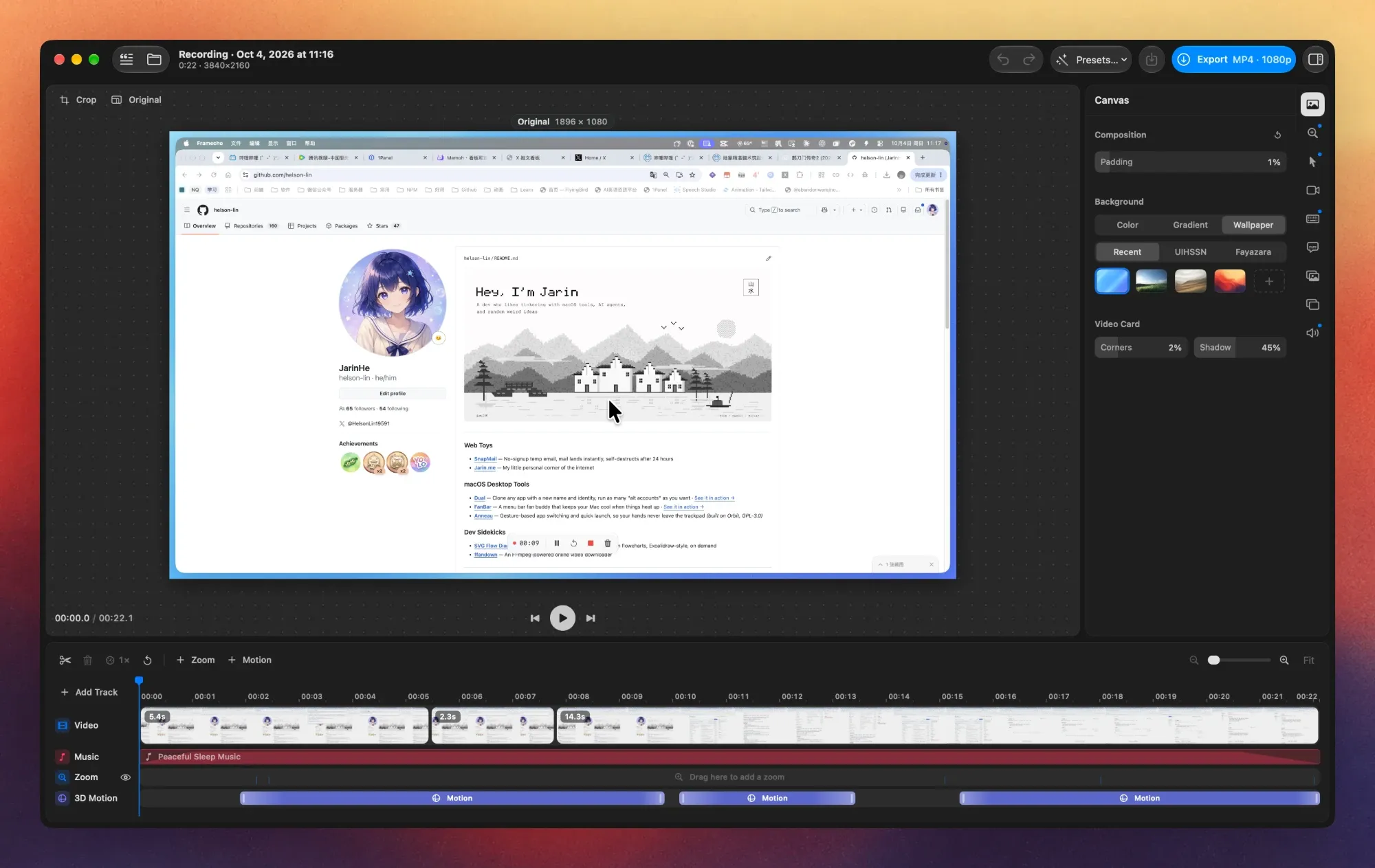Toggle the right sidebar panel icon
1375x868 pixels.
(1315, 60)
